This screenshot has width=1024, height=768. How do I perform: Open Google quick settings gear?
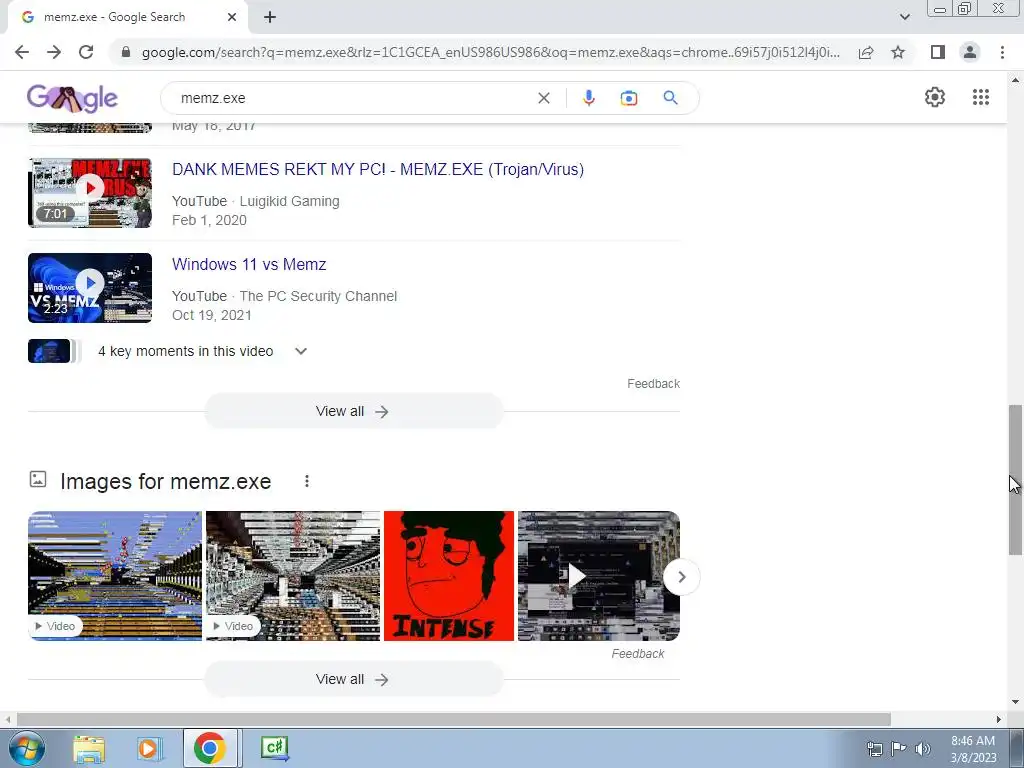coord(935,97)
